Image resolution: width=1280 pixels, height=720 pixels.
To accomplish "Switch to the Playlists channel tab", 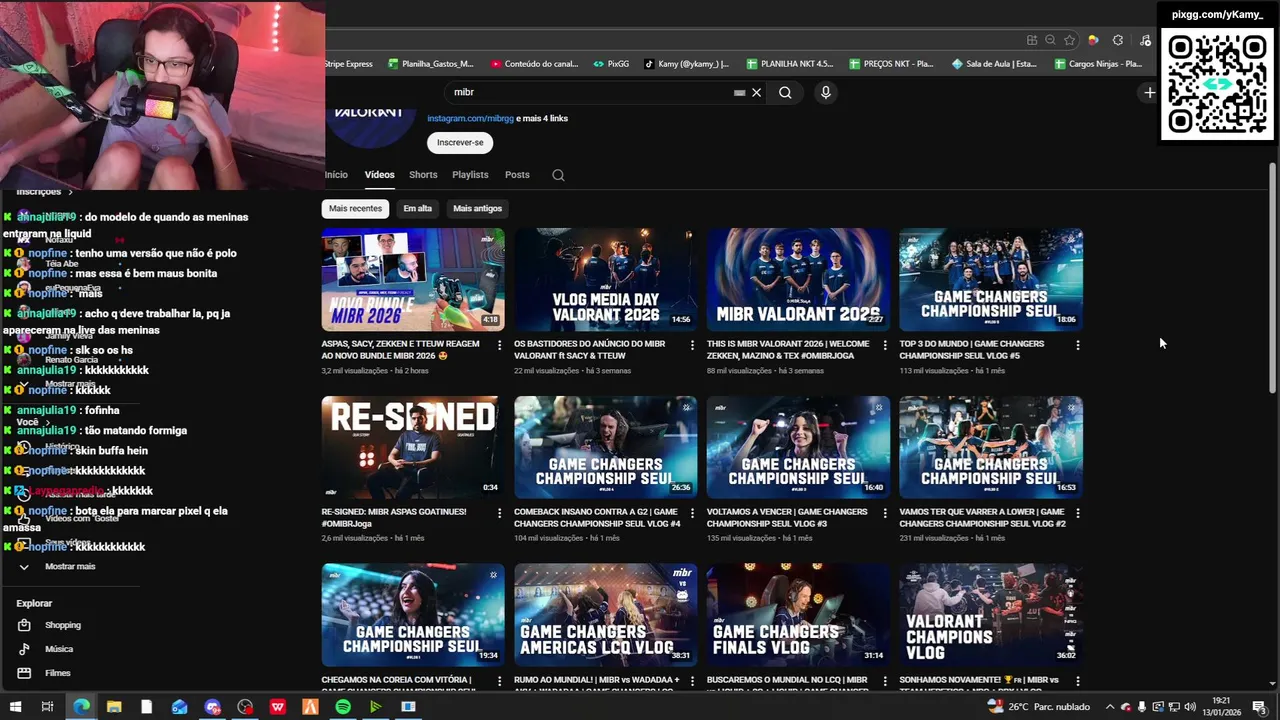I will (x=470, y=175).
